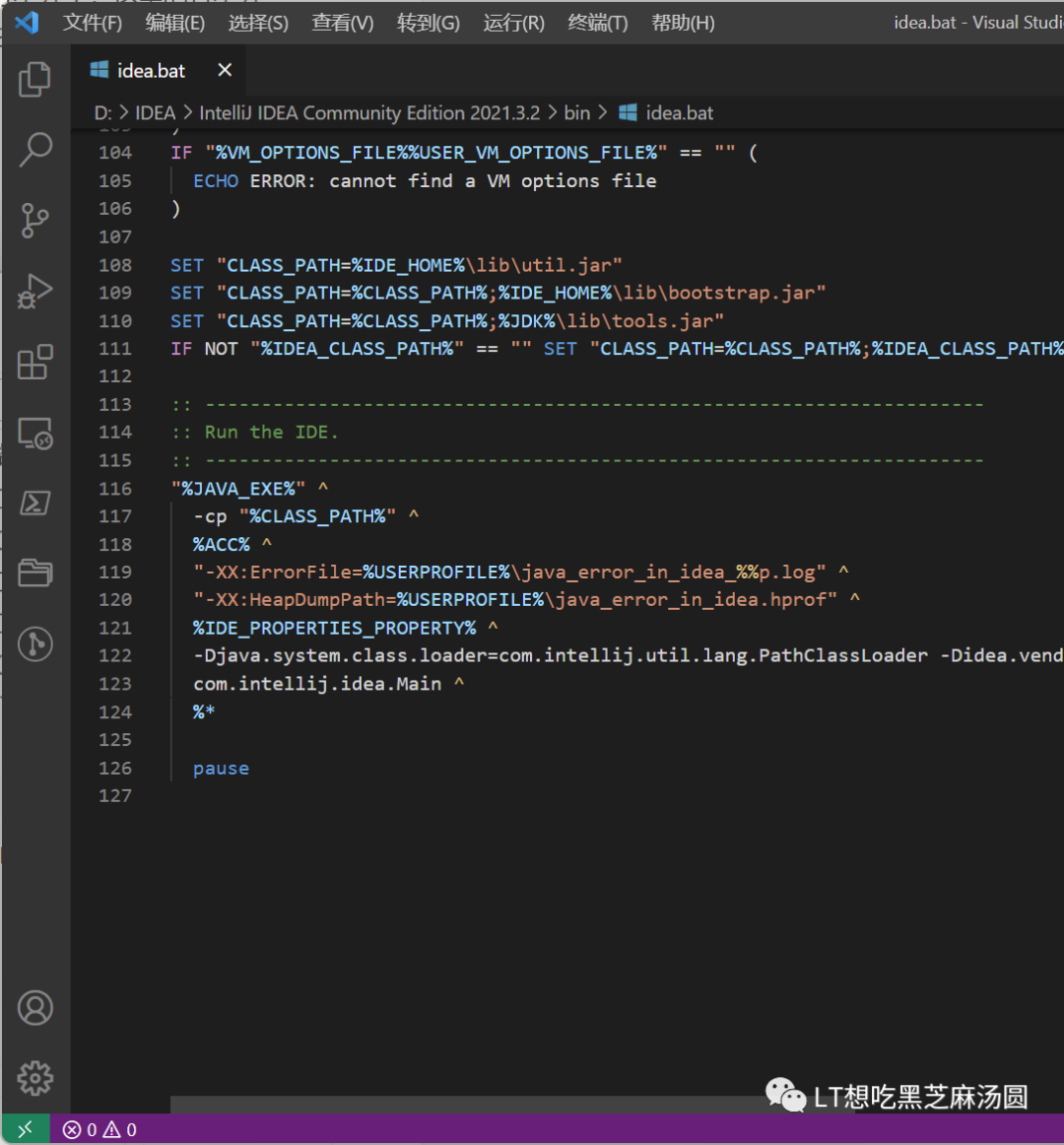
Task: Click the Windows file icon on the idea.bat tab
Action: tap(99, 70)
